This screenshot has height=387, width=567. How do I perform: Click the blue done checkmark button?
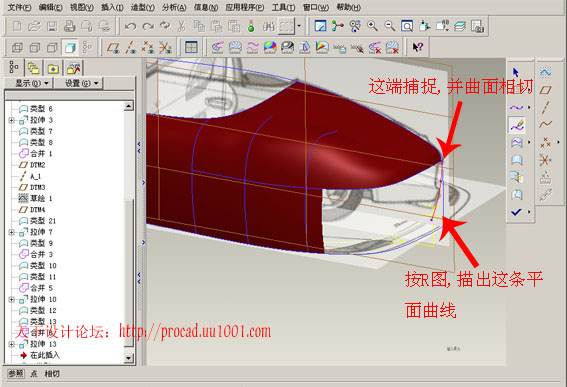click(516, 212)
